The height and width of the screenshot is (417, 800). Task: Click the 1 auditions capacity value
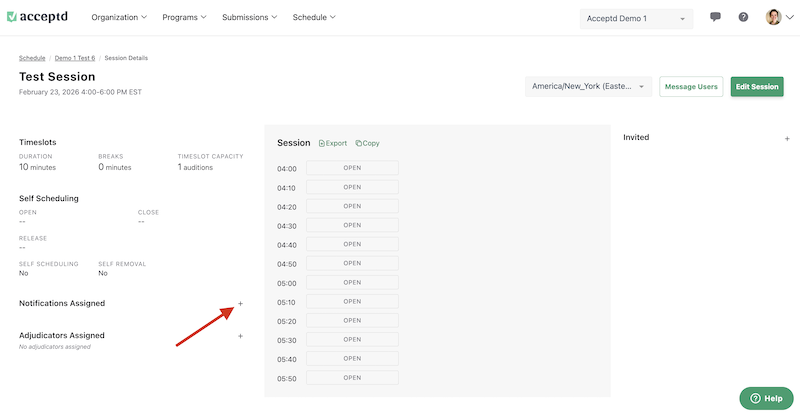195,167
